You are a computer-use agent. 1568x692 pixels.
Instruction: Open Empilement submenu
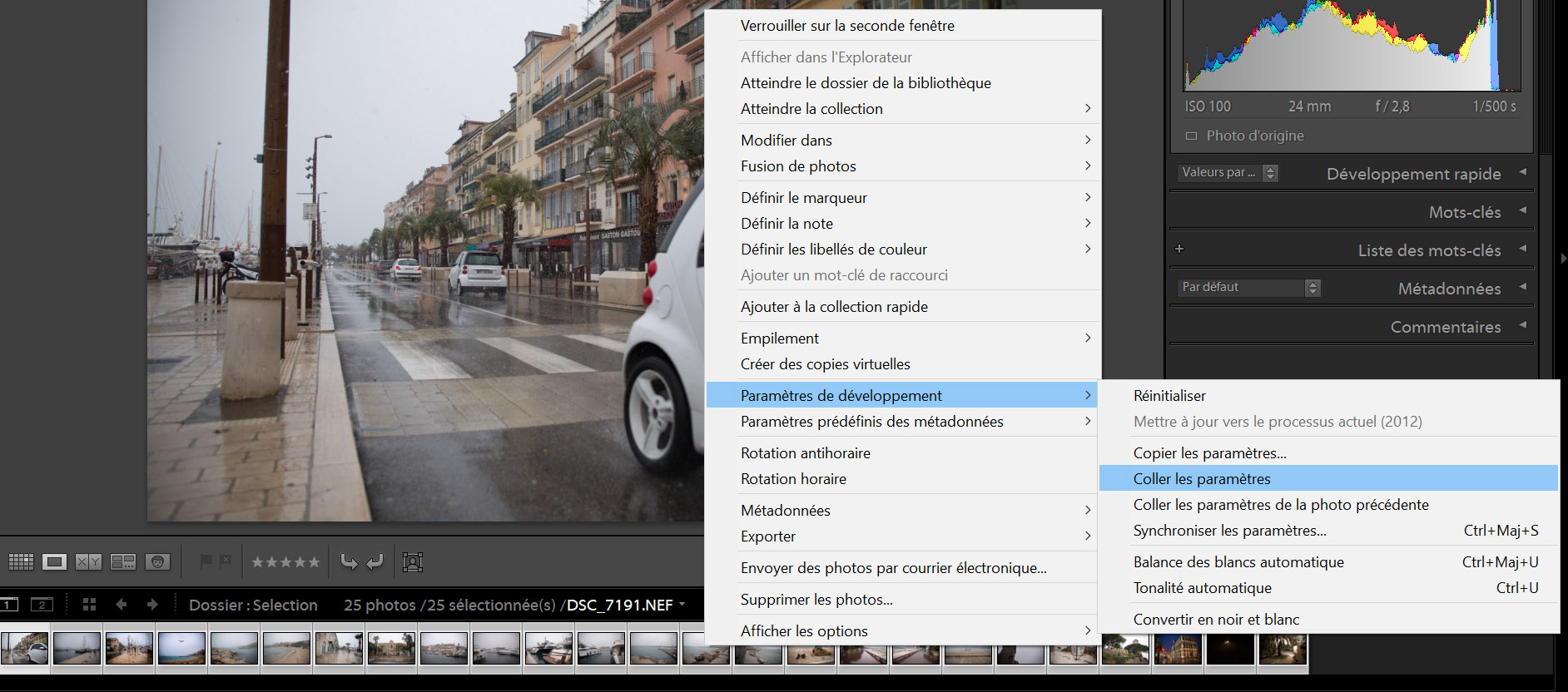point(903,339)
